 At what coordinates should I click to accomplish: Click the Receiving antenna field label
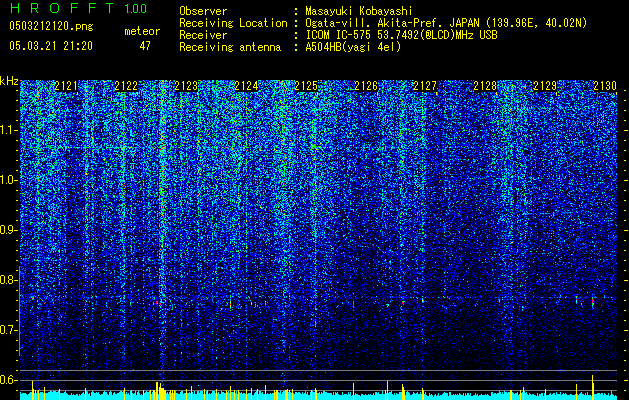[x=230, y=47]
